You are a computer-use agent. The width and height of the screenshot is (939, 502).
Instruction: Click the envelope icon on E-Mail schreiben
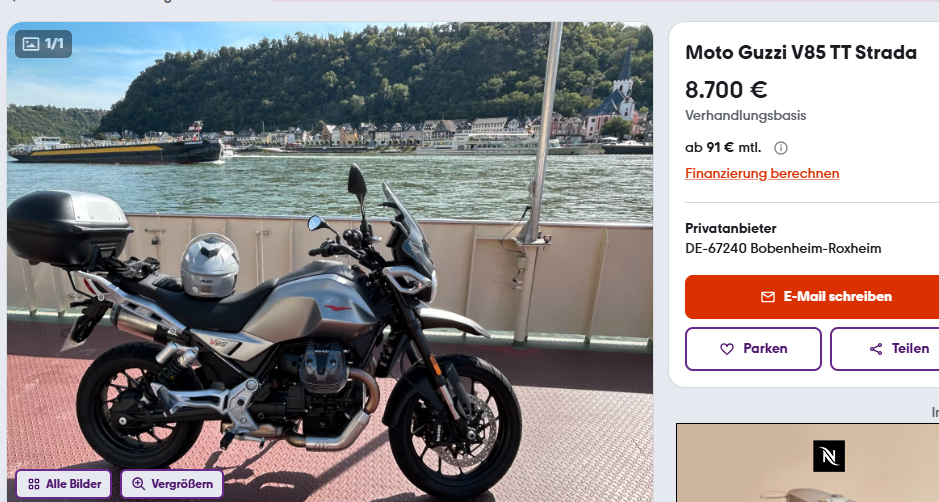(767, 297)
